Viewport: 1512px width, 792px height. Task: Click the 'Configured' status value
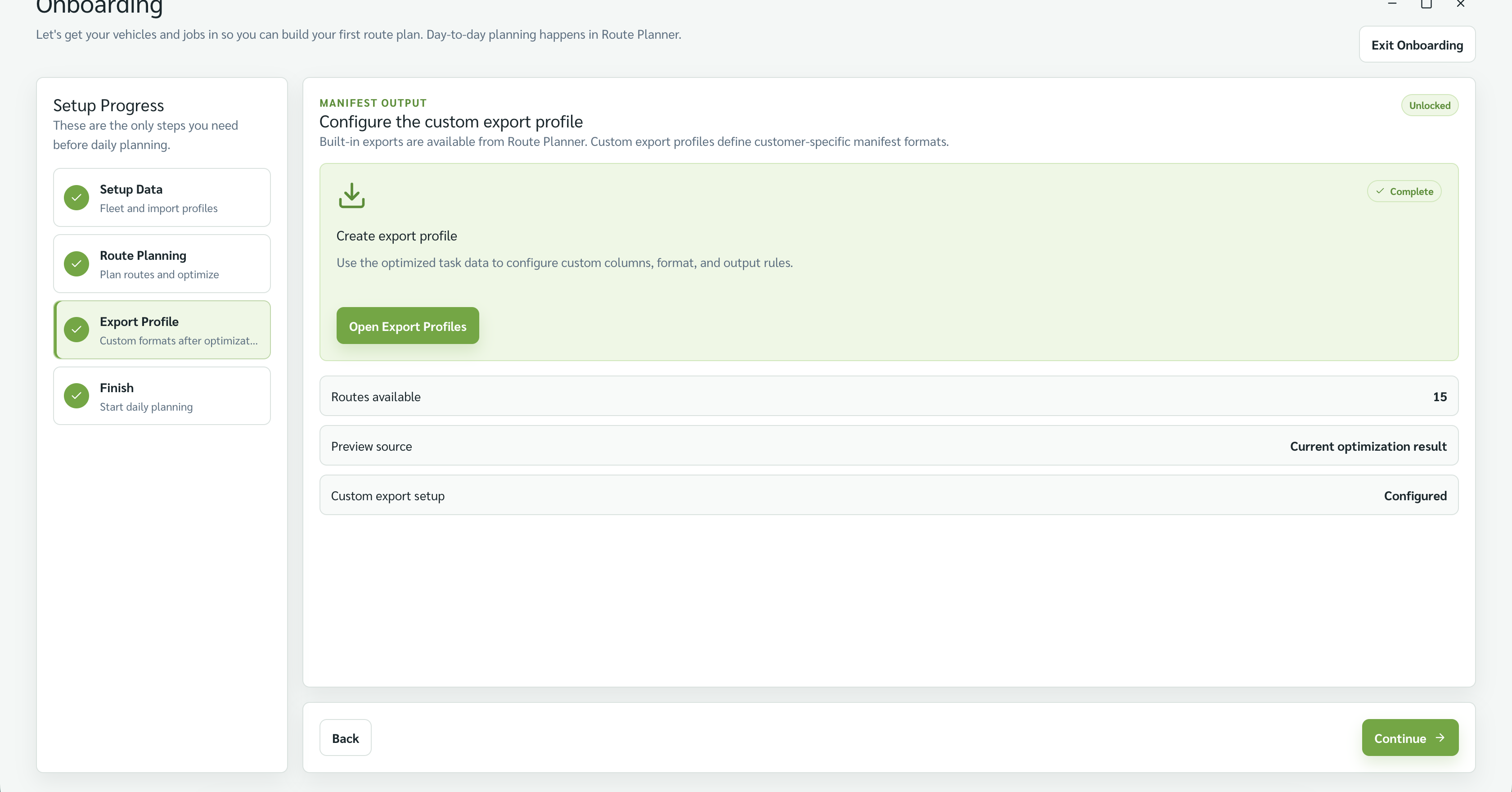point(1415,496)
